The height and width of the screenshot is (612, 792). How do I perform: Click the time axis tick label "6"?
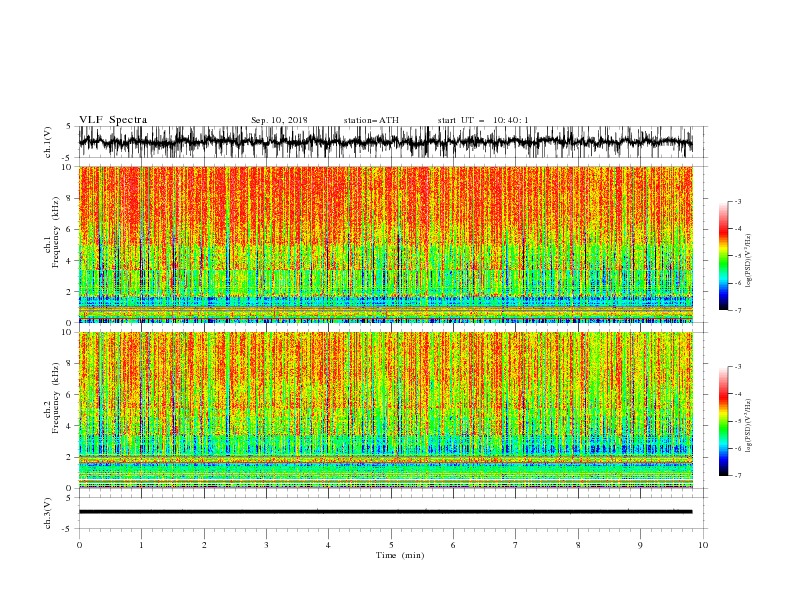[x=453, y=545]
